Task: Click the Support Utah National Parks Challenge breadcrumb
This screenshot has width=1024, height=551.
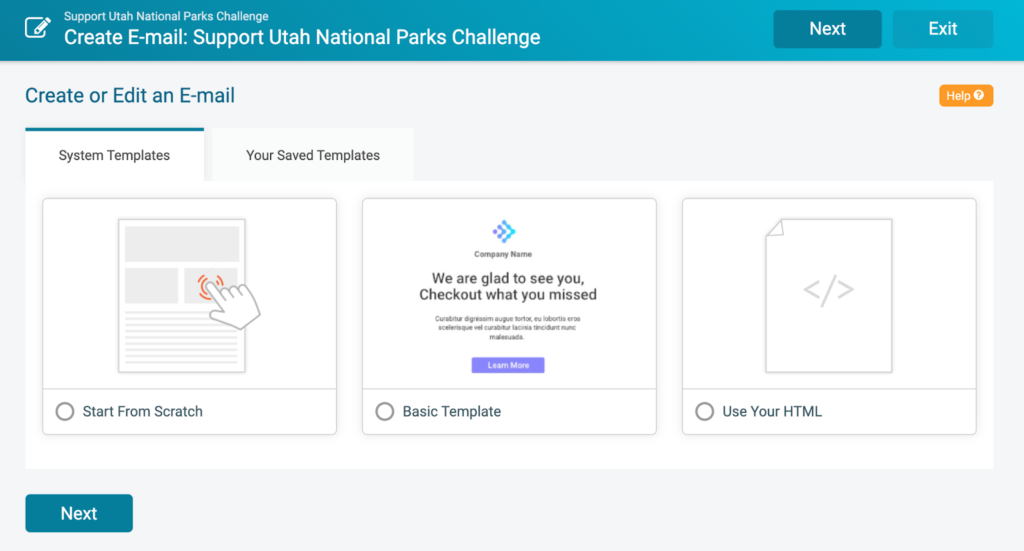Action: 166,16
